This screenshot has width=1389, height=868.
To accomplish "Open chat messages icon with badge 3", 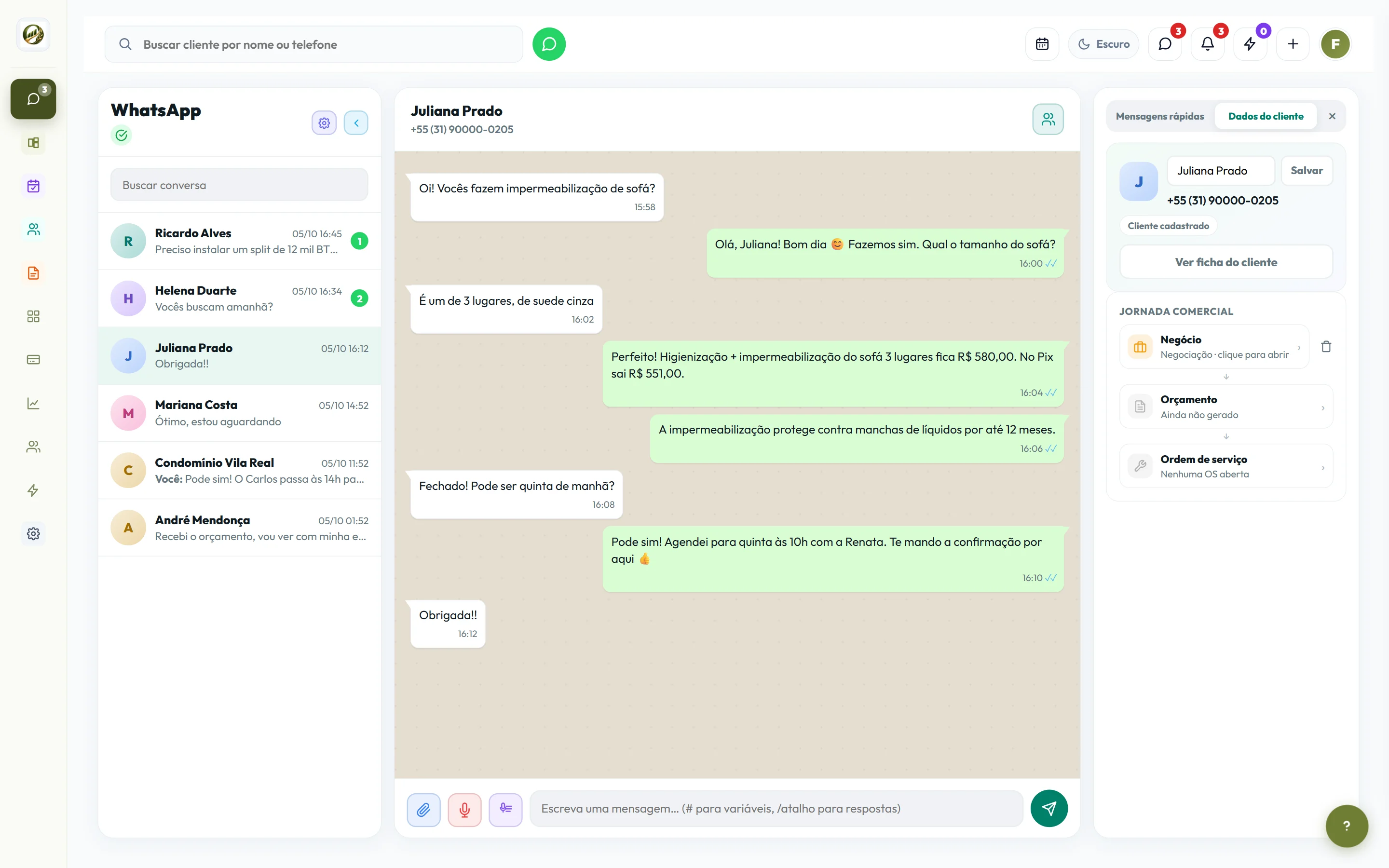I will pos(1165,44).
